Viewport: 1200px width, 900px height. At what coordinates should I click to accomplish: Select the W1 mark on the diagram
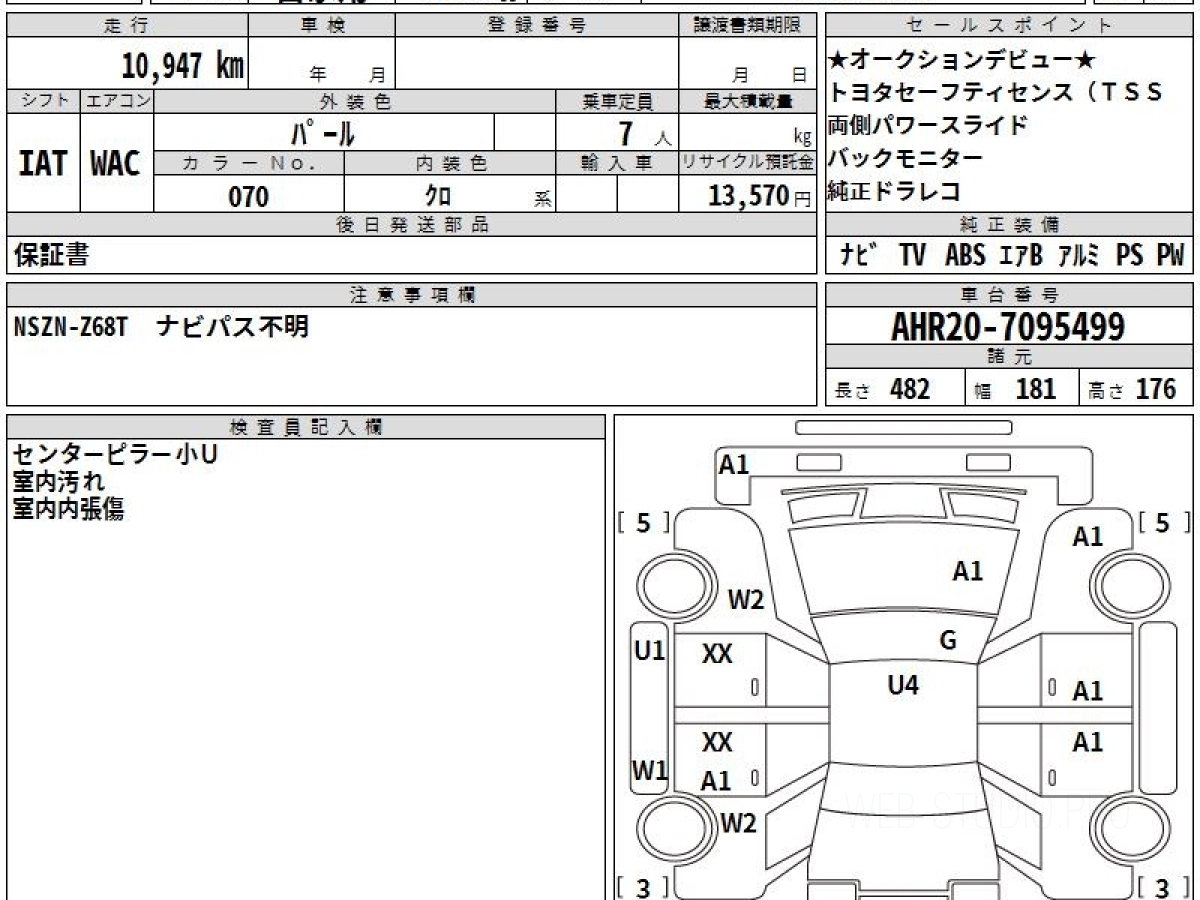649,771
